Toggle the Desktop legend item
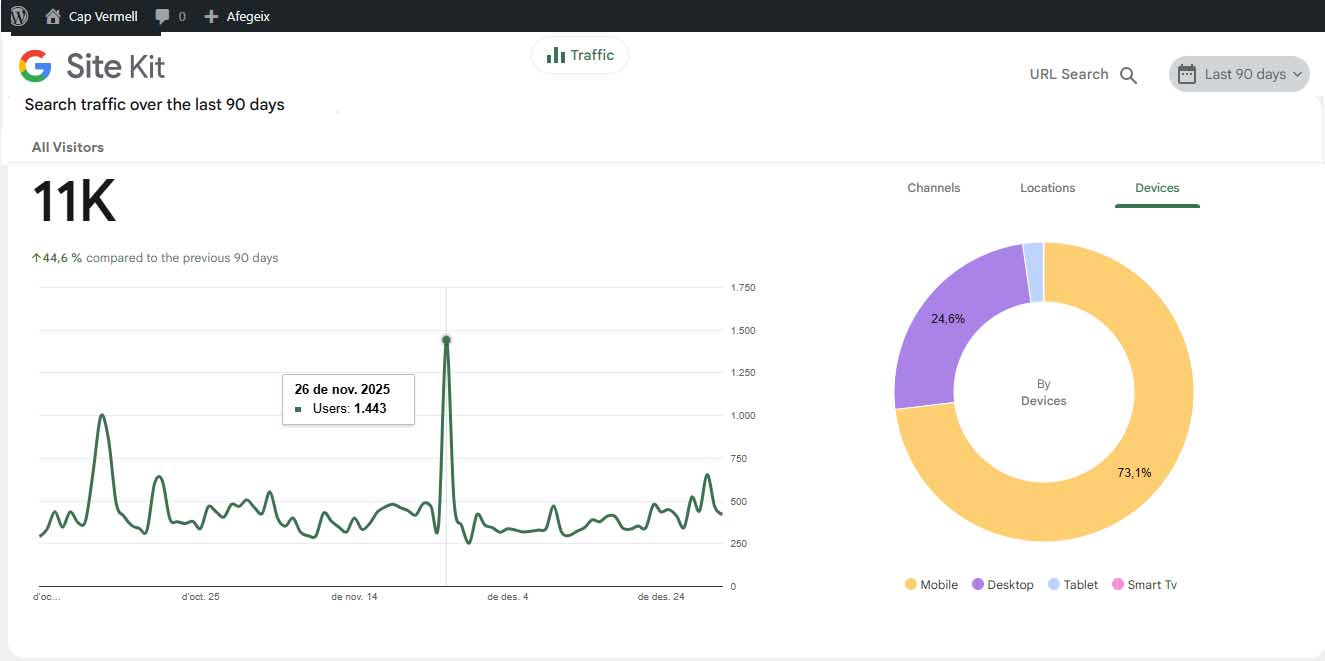This screenshot has height=661, width=1325. click(1002, 585)
